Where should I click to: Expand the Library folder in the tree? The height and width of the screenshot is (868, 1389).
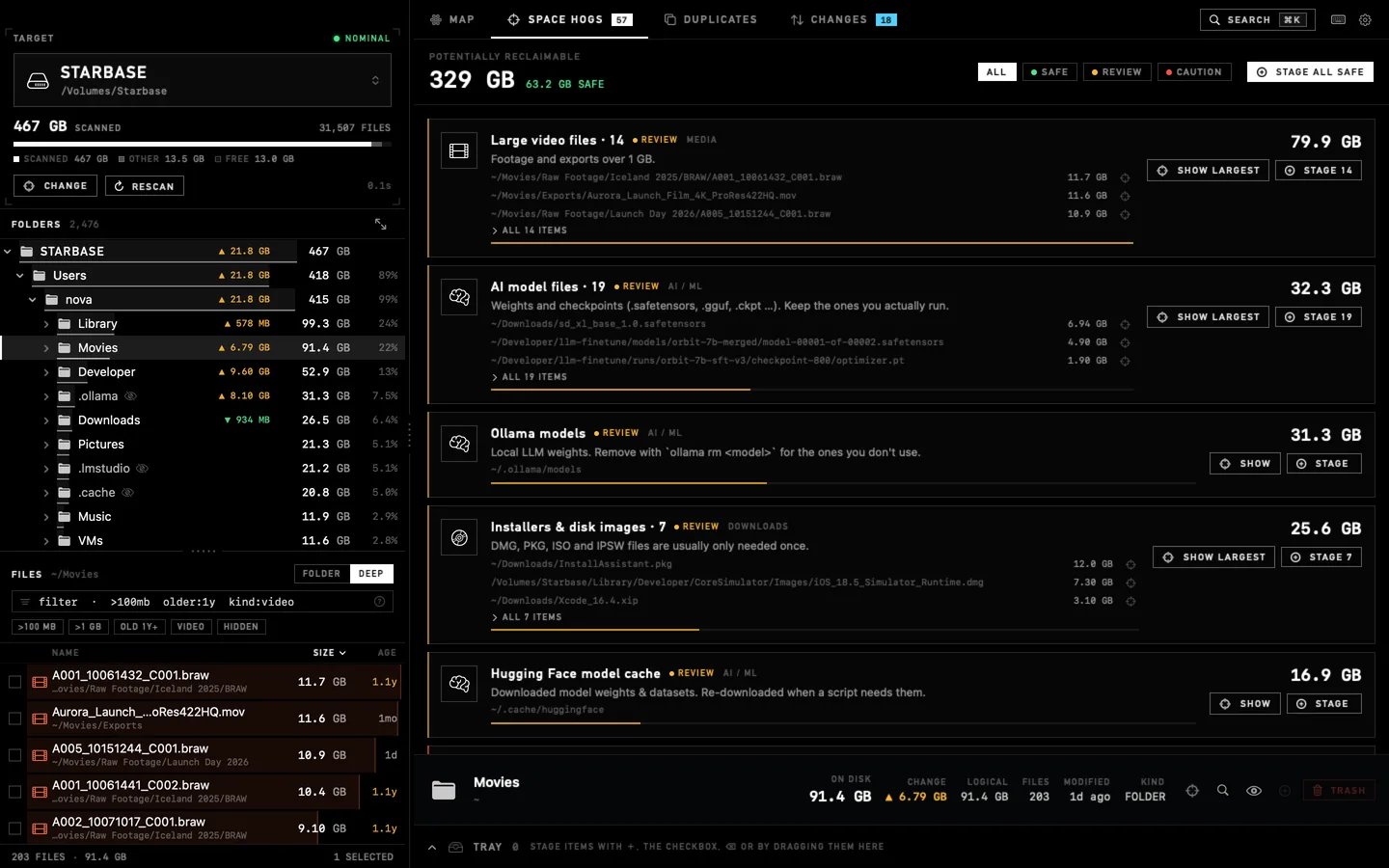pyautogui.click(x=45, y=324)
